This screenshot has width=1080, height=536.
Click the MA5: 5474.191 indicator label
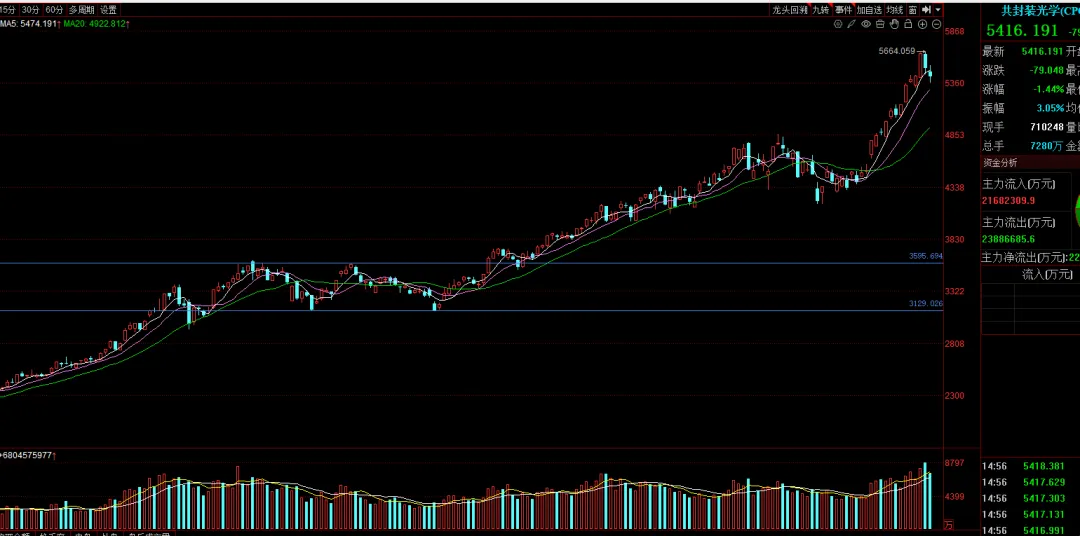click(x=30, y=23)
